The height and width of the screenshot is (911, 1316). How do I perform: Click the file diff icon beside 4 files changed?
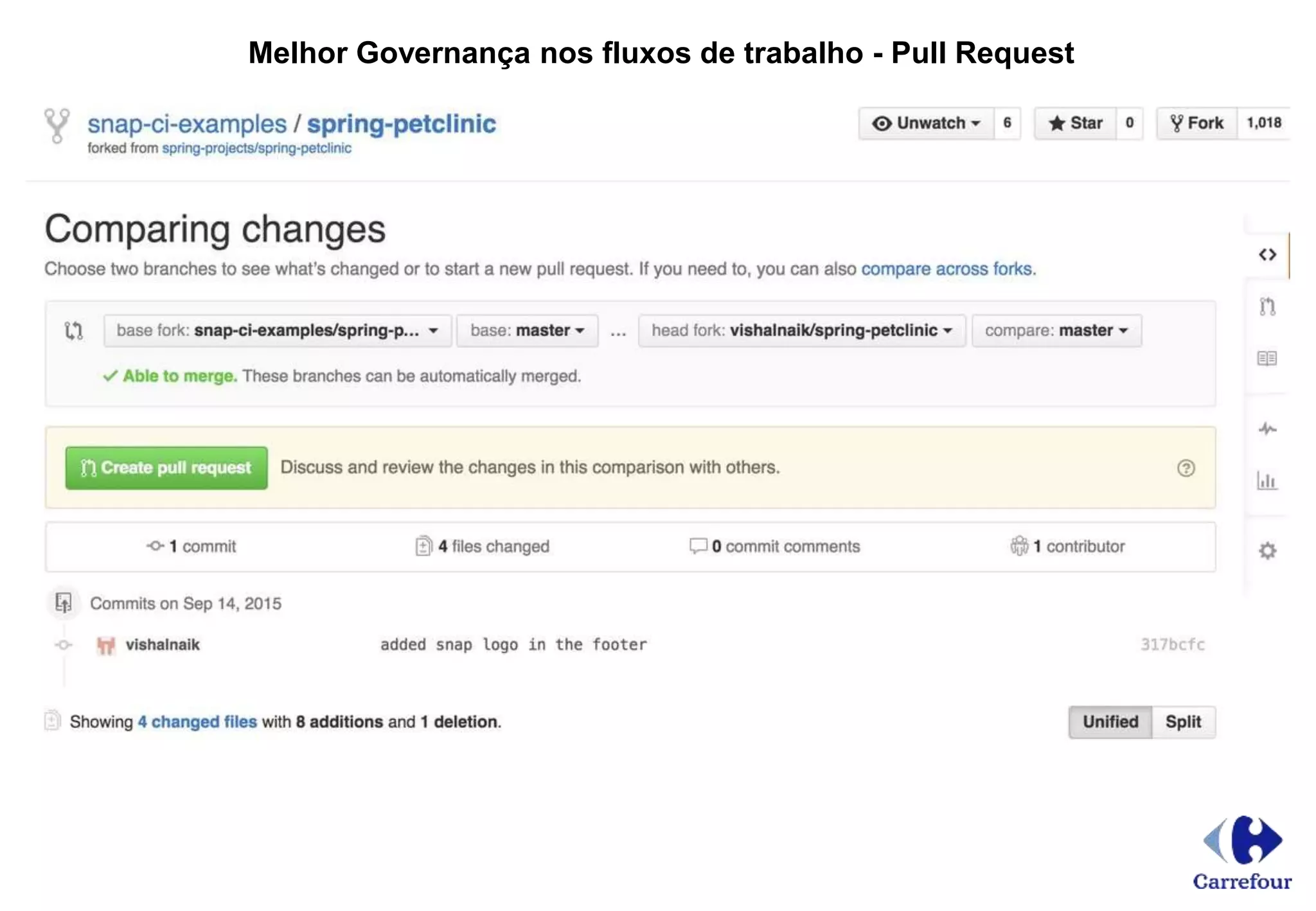423,546
